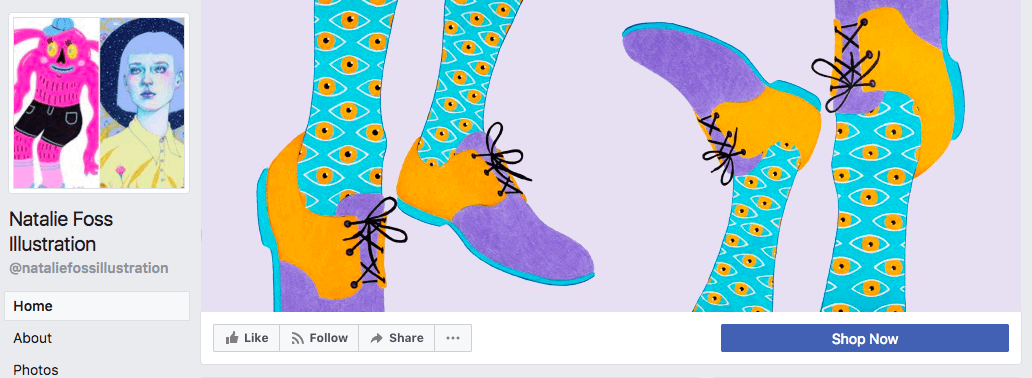Screen dimensions: 1032x378
Task: Select the Home tab in sidebar
Action: 97,306
